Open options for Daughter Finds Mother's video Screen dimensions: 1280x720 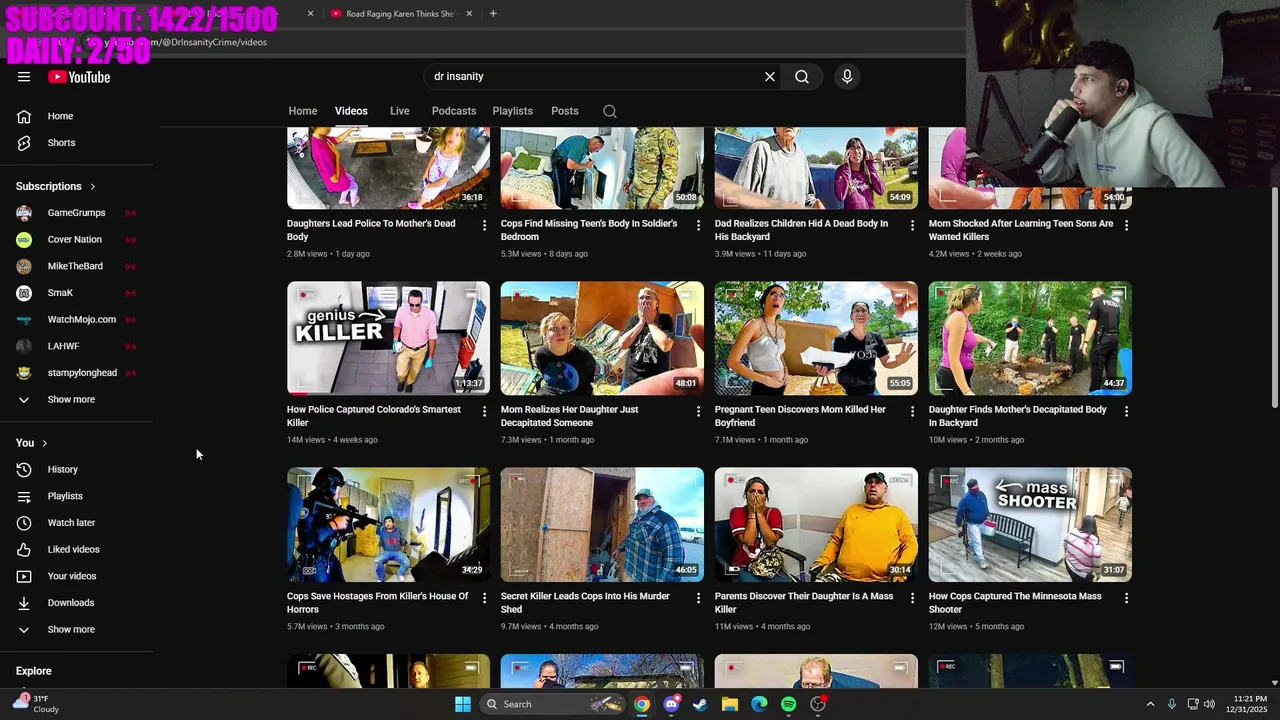pos(1126,411)
